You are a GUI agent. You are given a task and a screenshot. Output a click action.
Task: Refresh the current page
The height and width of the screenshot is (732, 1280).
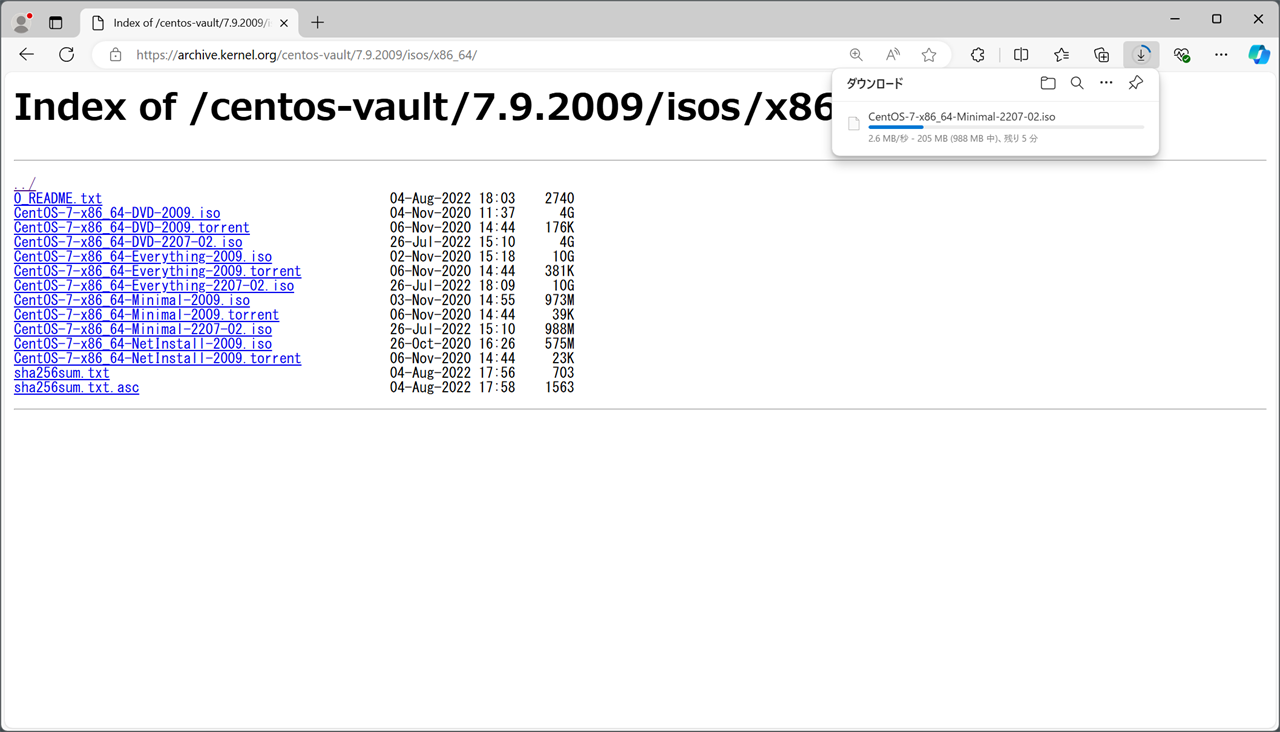(67, 55)
